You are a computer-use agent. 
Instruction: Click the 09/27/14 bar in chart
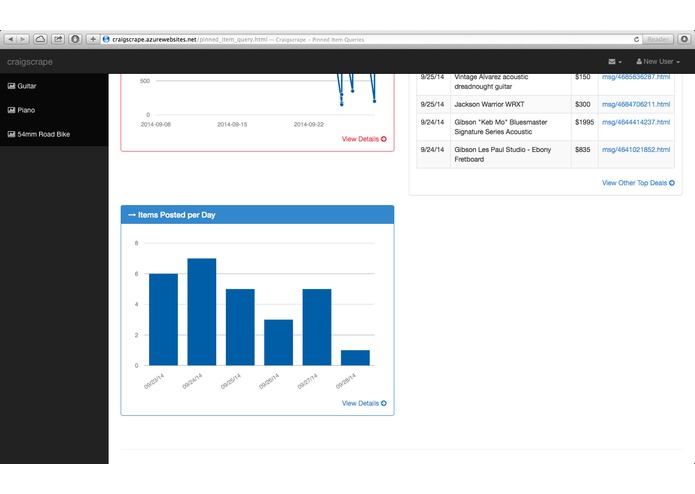[316, 327]
